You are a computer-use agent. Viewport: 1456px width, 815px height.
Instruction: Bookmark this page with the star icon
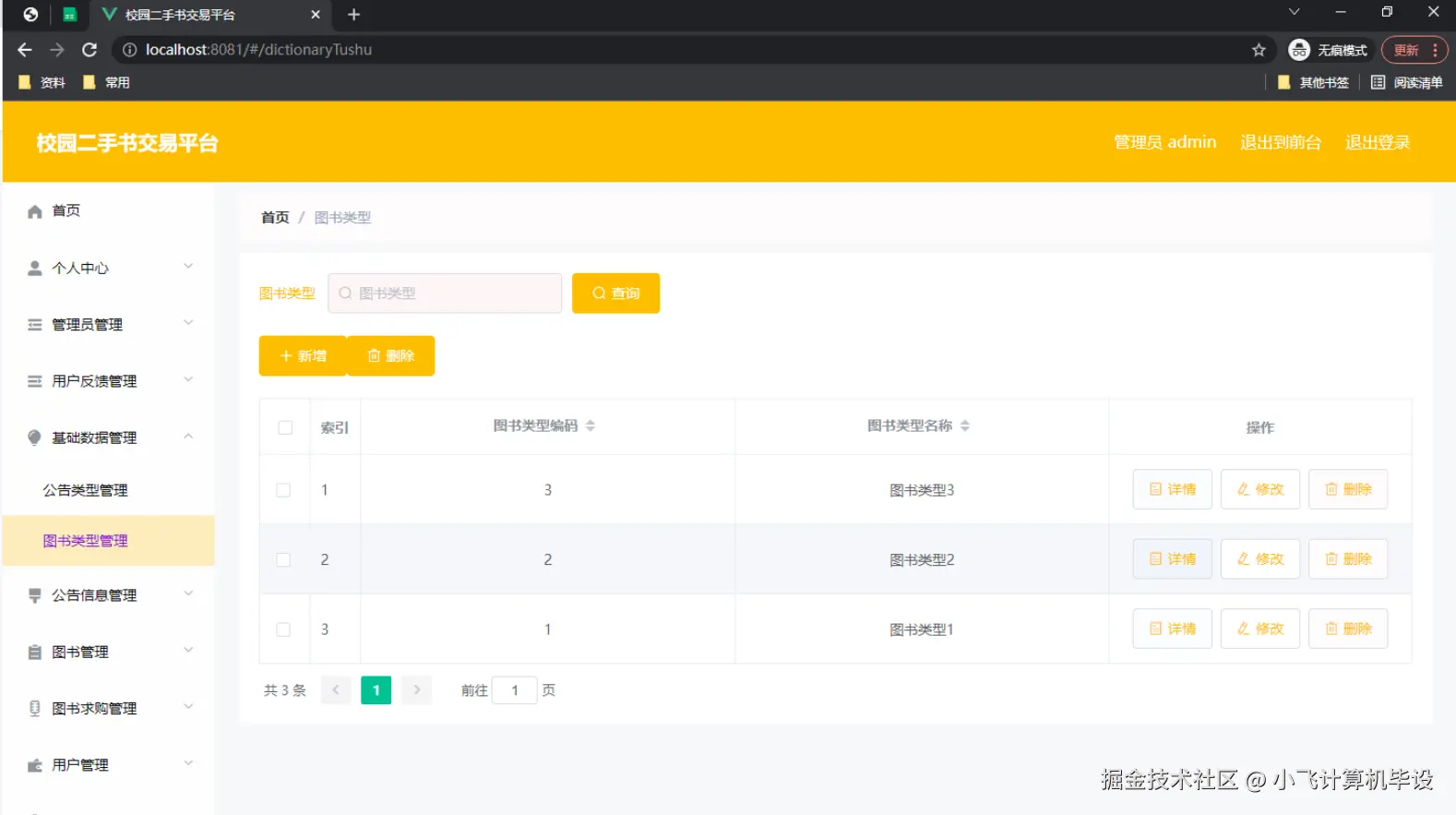click(1259, 50)
